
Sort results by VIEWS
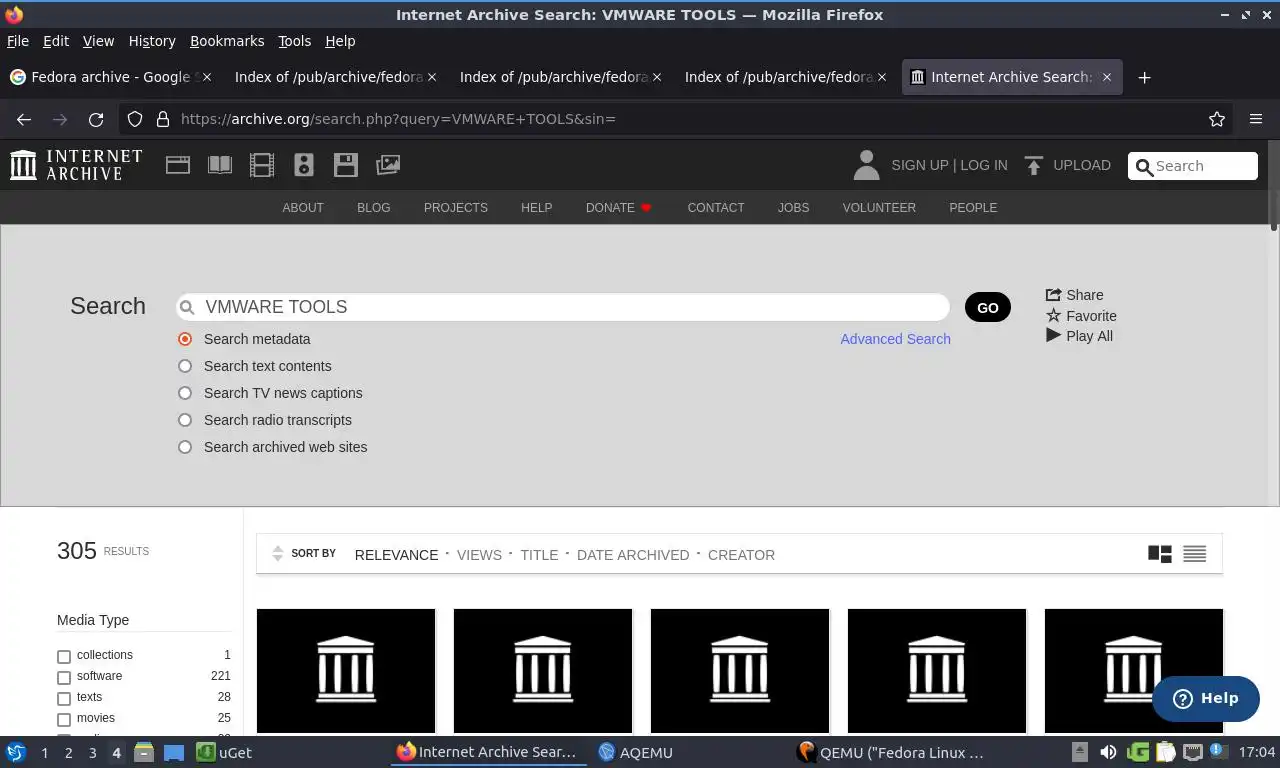479,555
